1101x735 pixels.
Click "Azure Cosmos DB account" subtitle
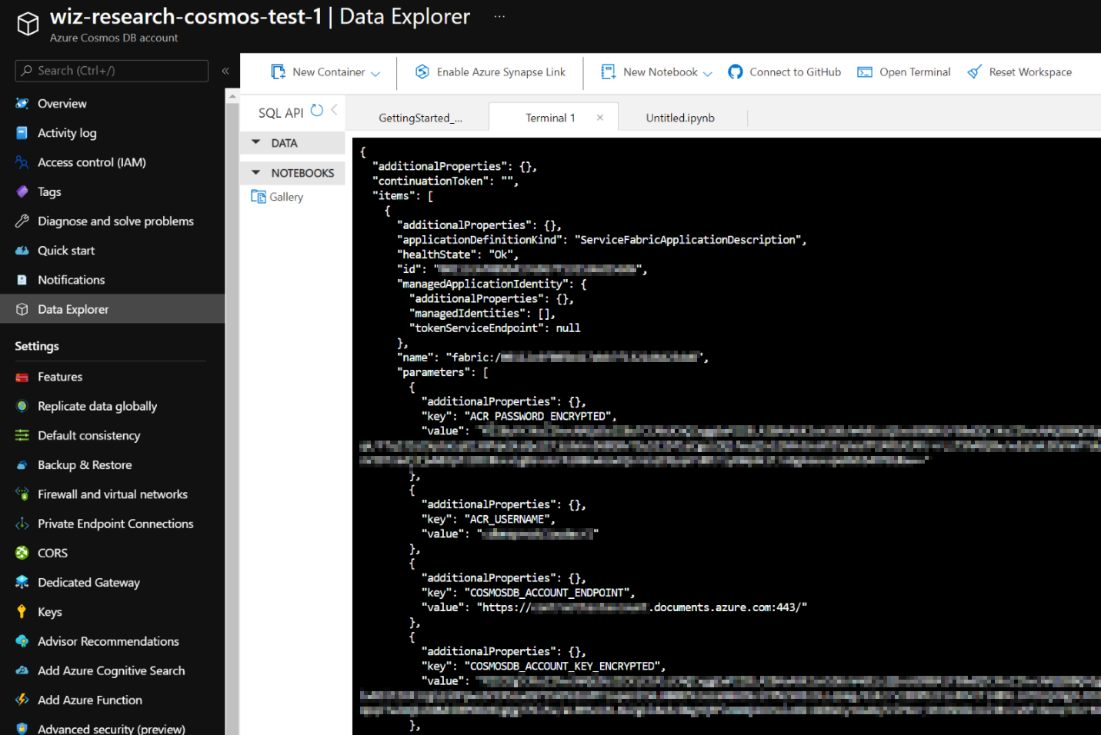tap(114, 38)
